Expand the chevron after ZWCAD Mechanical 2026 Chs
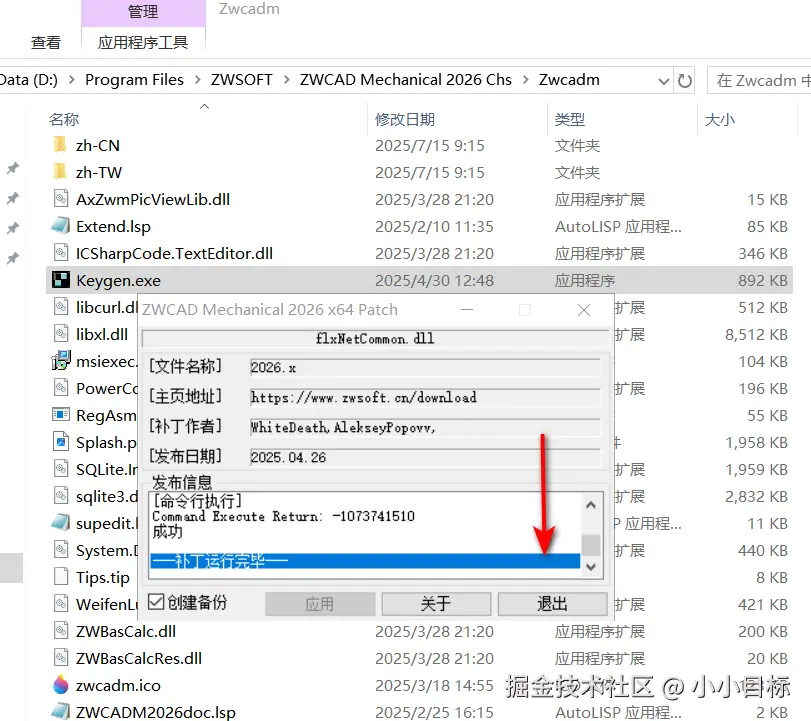Viewport: 811px width, 721px height. click(525, 80)
